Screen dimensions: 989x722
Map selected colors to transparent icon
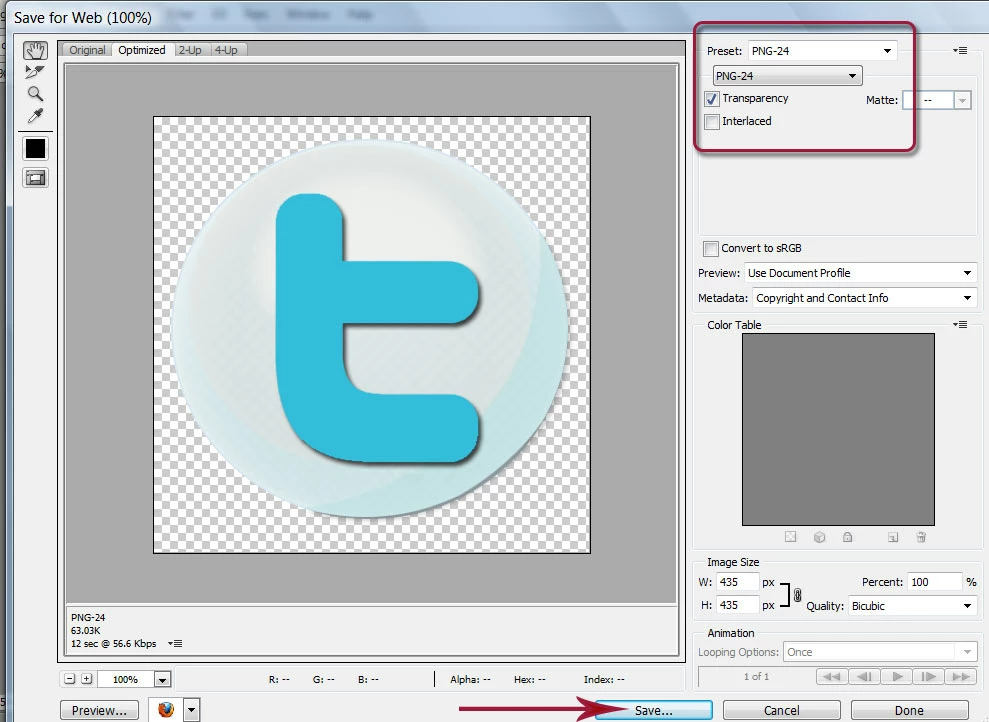tap(790, 537)
